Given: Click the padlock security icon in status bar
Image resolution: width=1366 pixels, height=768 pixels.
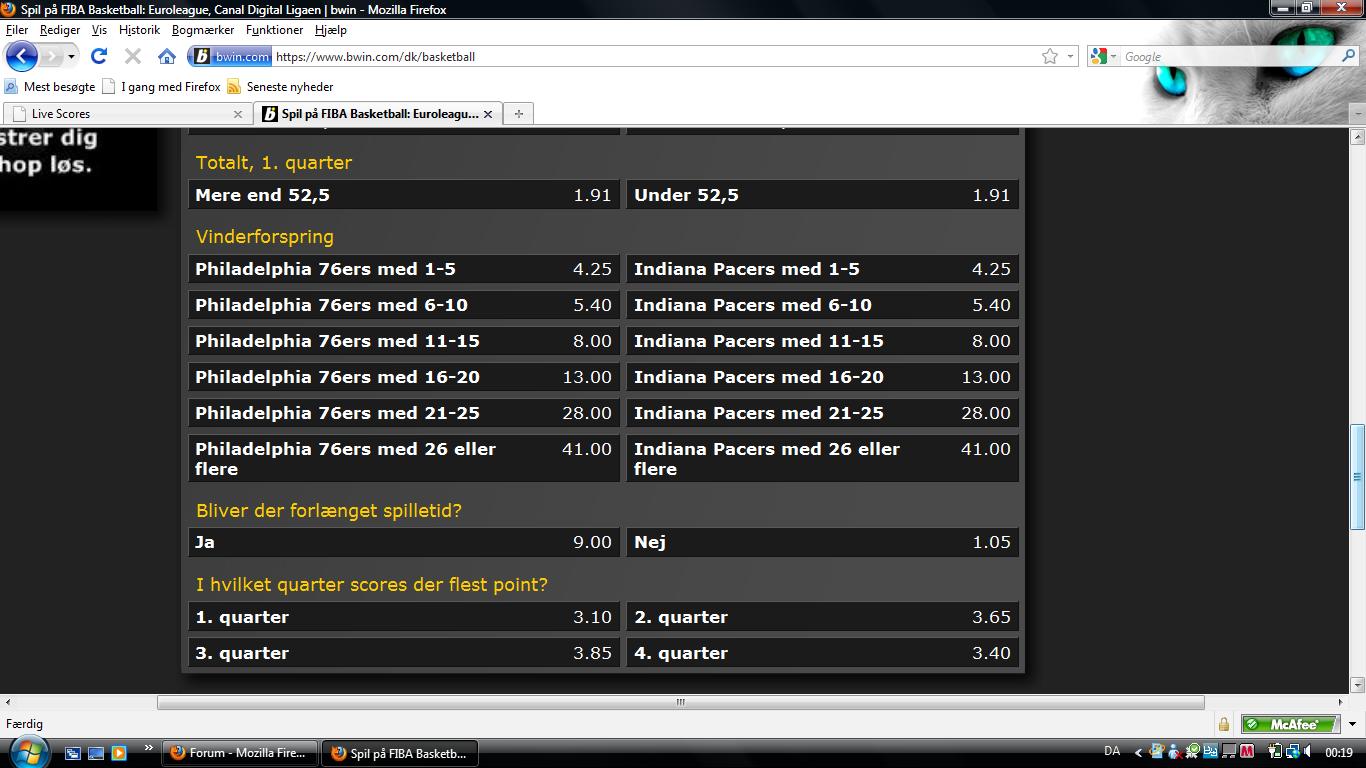Looking at the screenshot, I should (1224, 724).
